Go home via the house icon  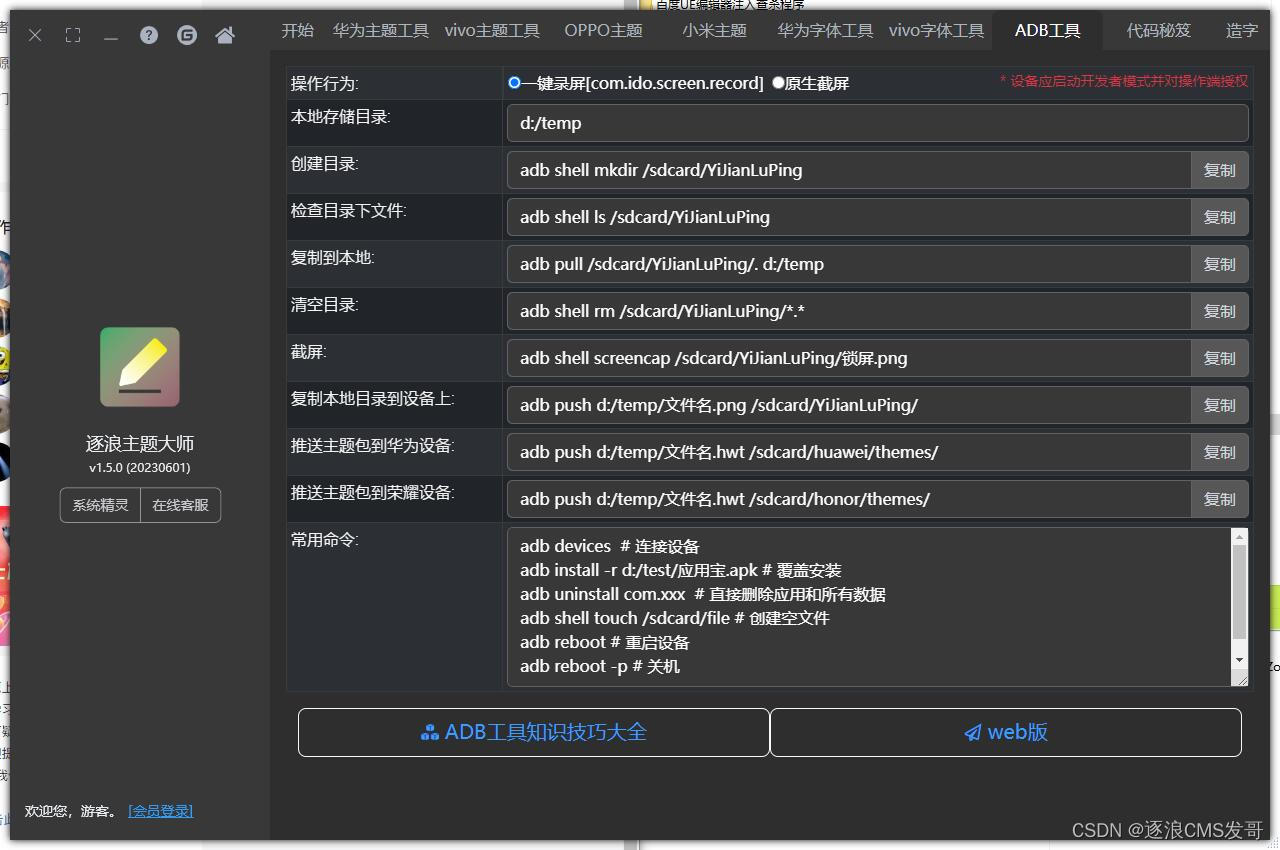point(225,35)
